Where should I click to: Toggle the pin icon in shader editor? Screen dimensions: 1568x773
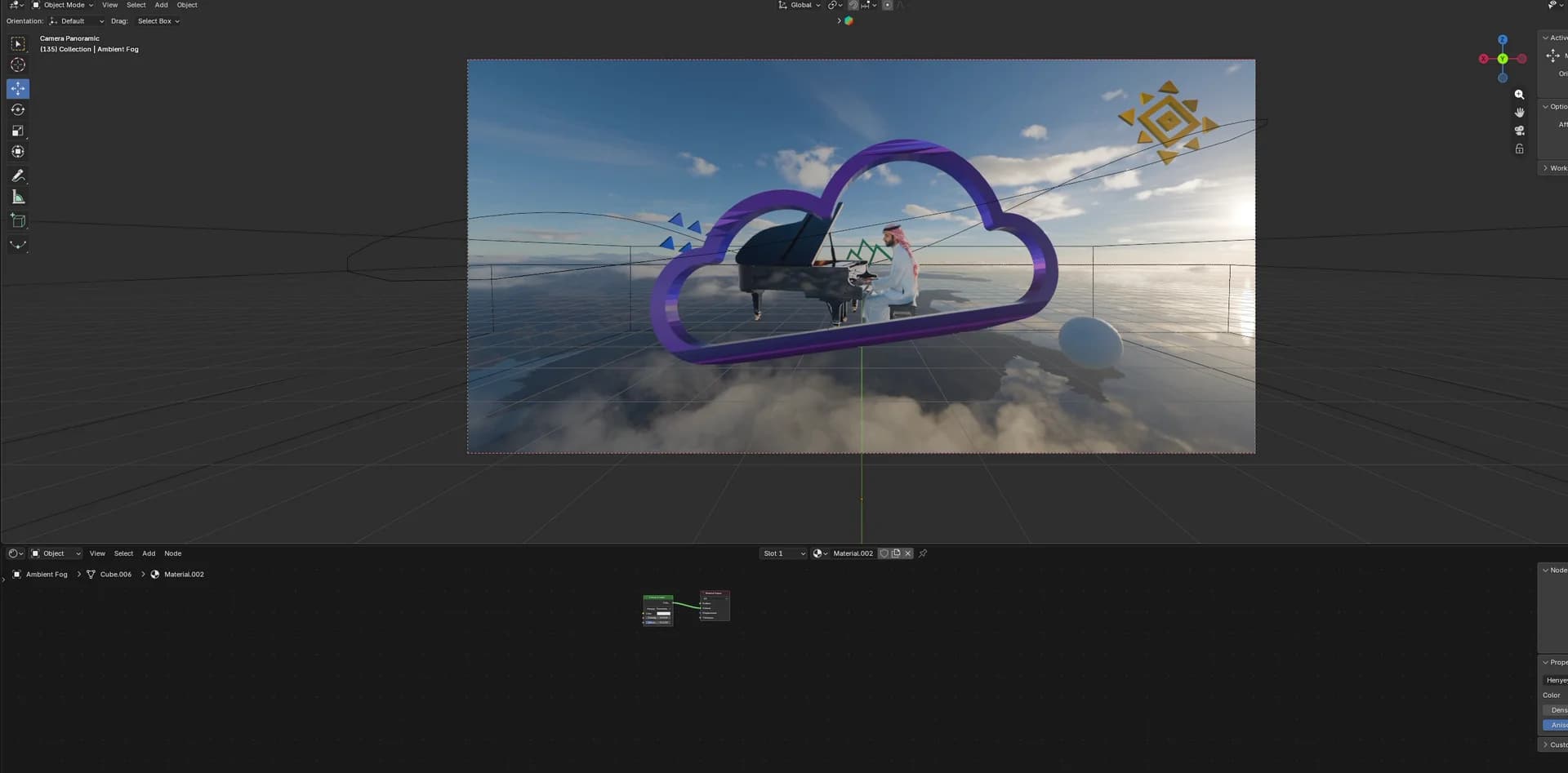923,553
